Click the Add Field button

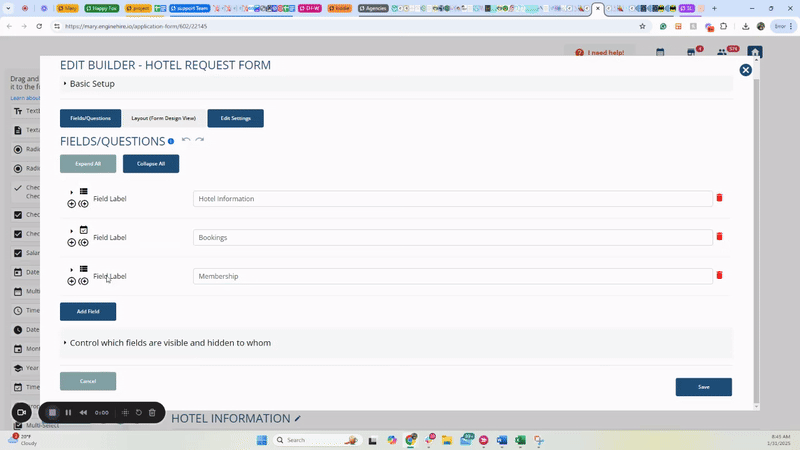(x=88, y=312)
